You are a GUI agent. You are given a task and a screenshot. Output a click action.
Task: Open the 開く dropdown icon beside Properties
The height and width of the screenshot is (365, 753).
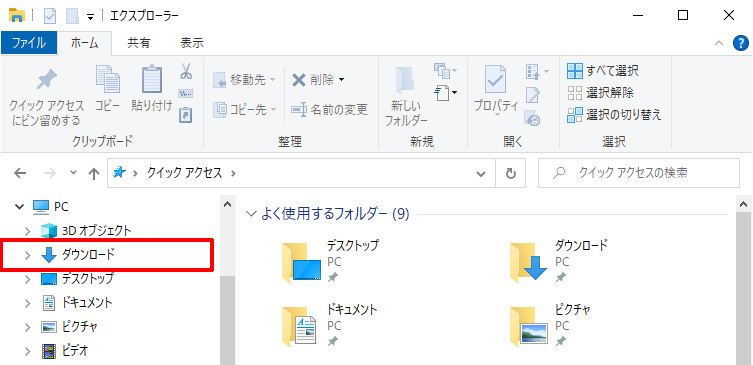(x=537, y=73)
